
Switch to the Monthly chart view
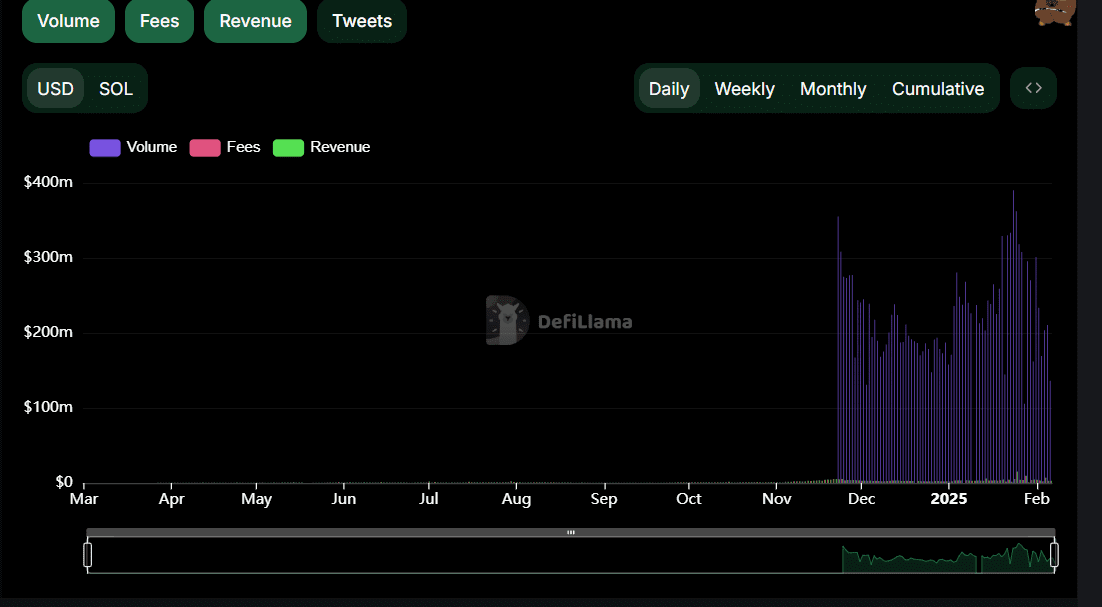[833, 88]
